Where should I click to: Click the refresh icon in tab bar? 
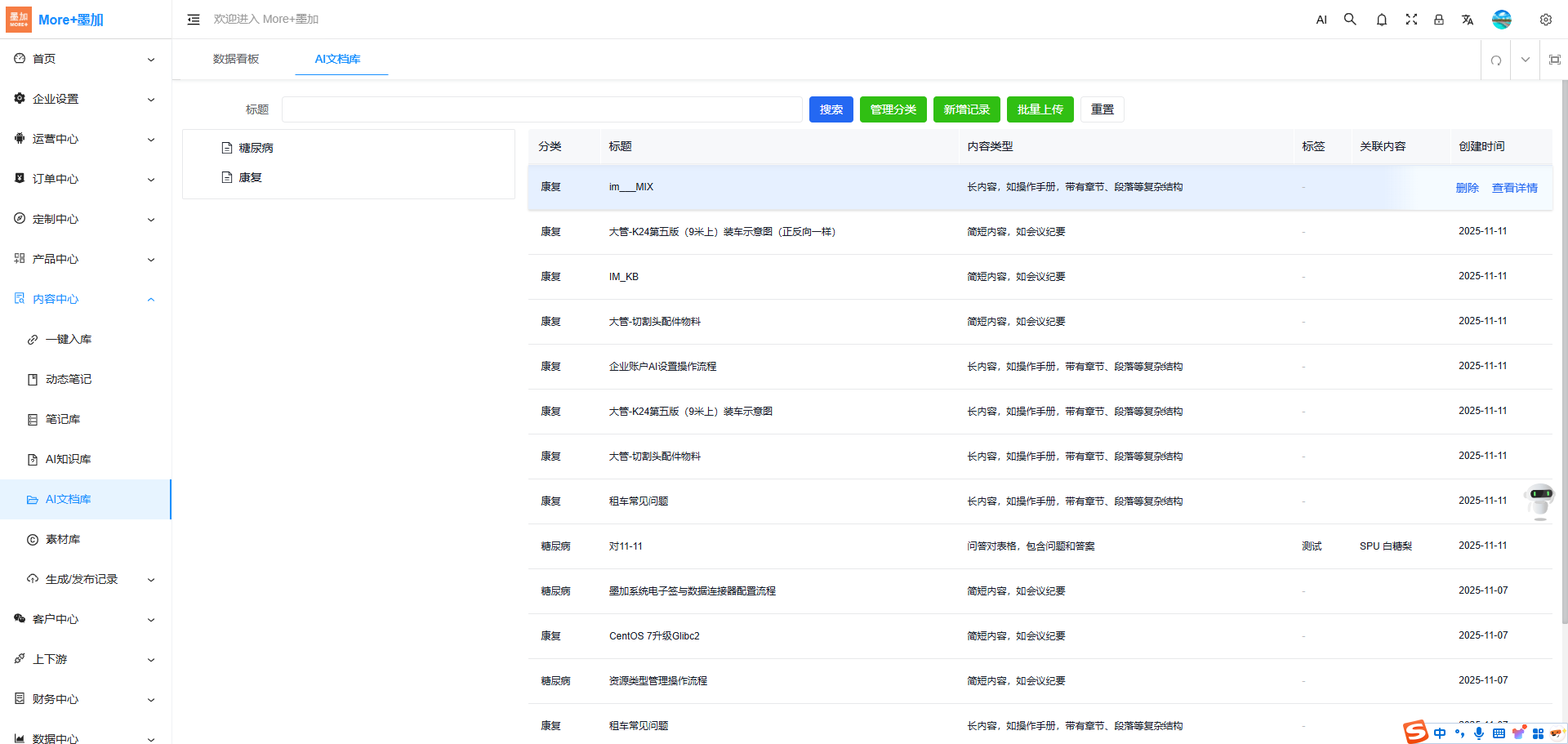[1495, 60]
